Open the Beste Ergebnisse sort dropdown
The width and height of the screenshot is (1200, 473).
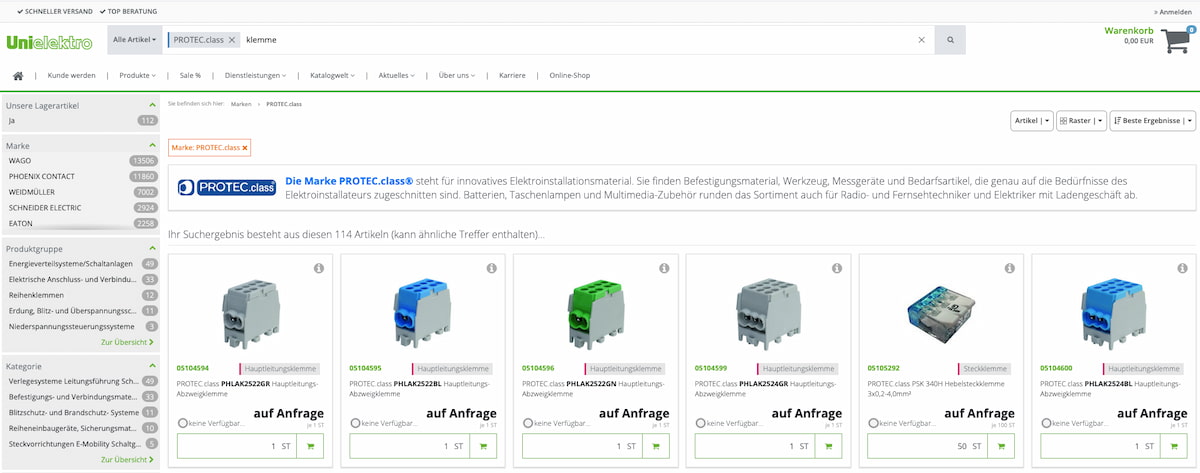point(1152,121)
